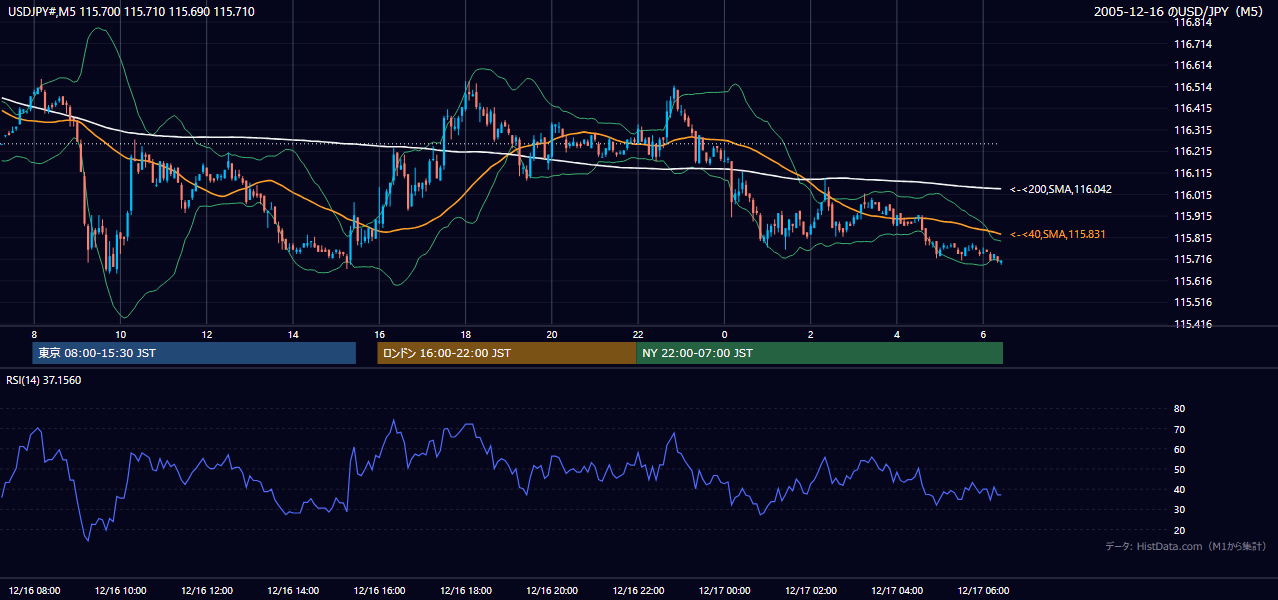Click the 200 SMA label 116.042

(1061, 189)
